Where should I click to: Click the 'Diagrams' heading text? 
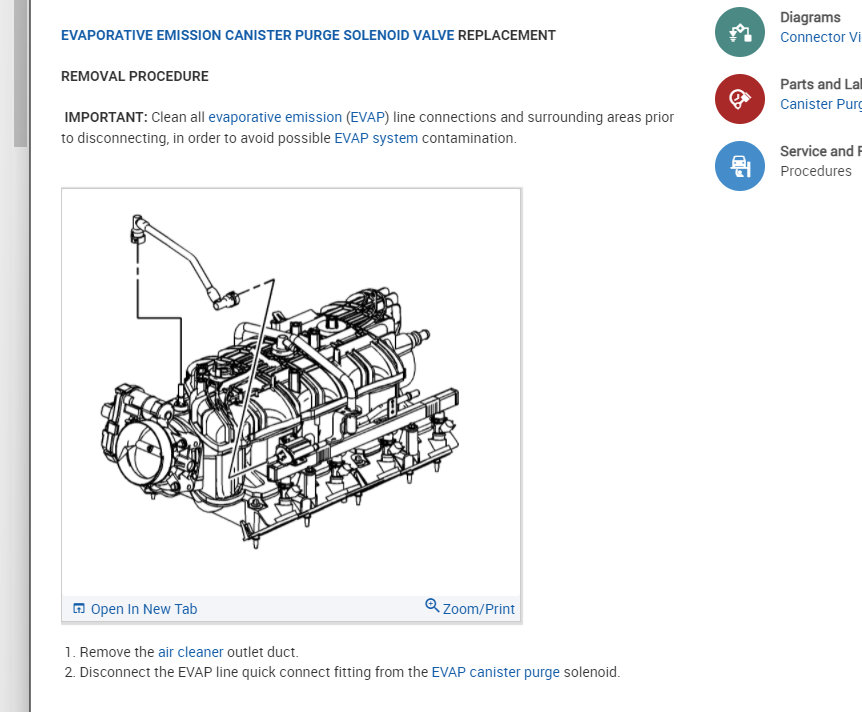point(810,17)
